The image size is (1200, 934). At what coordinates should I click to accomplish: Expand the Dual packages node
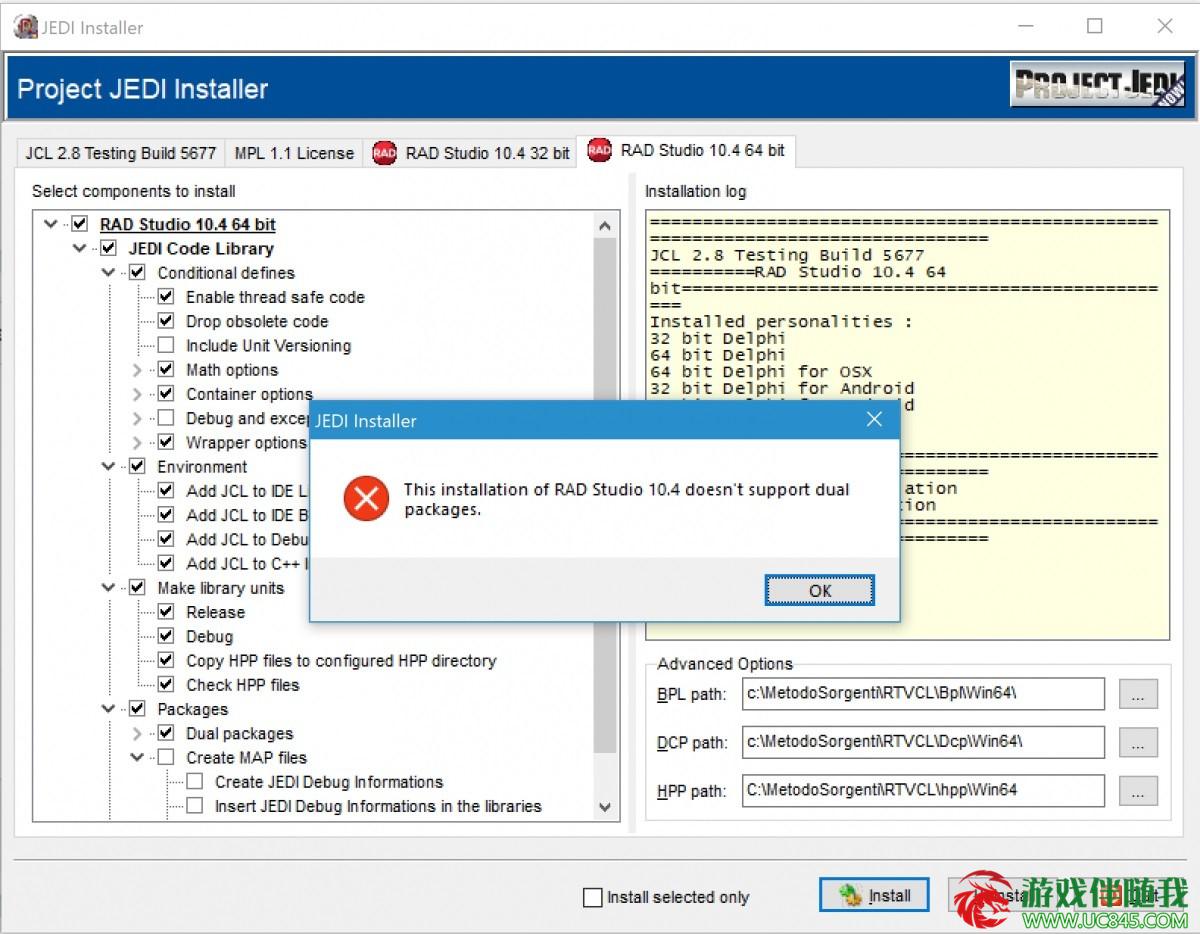pos(138,733)
